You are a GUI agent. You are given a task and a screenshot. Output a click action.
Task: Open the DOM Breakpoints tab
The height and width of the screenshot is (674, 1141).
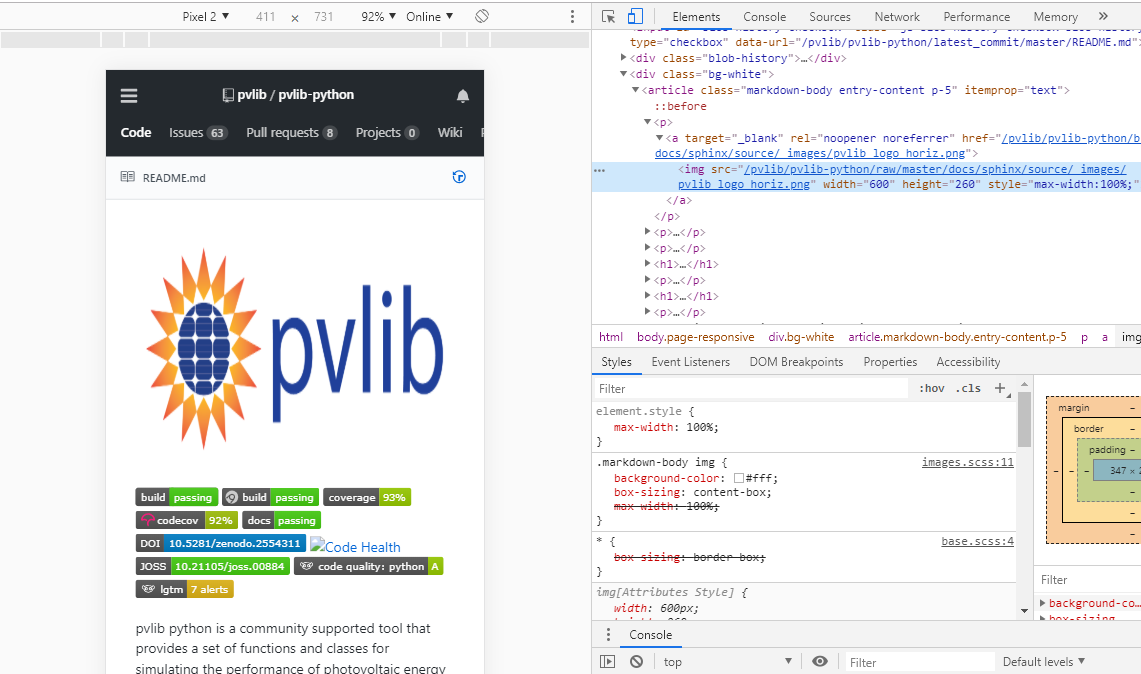[796, 362]
